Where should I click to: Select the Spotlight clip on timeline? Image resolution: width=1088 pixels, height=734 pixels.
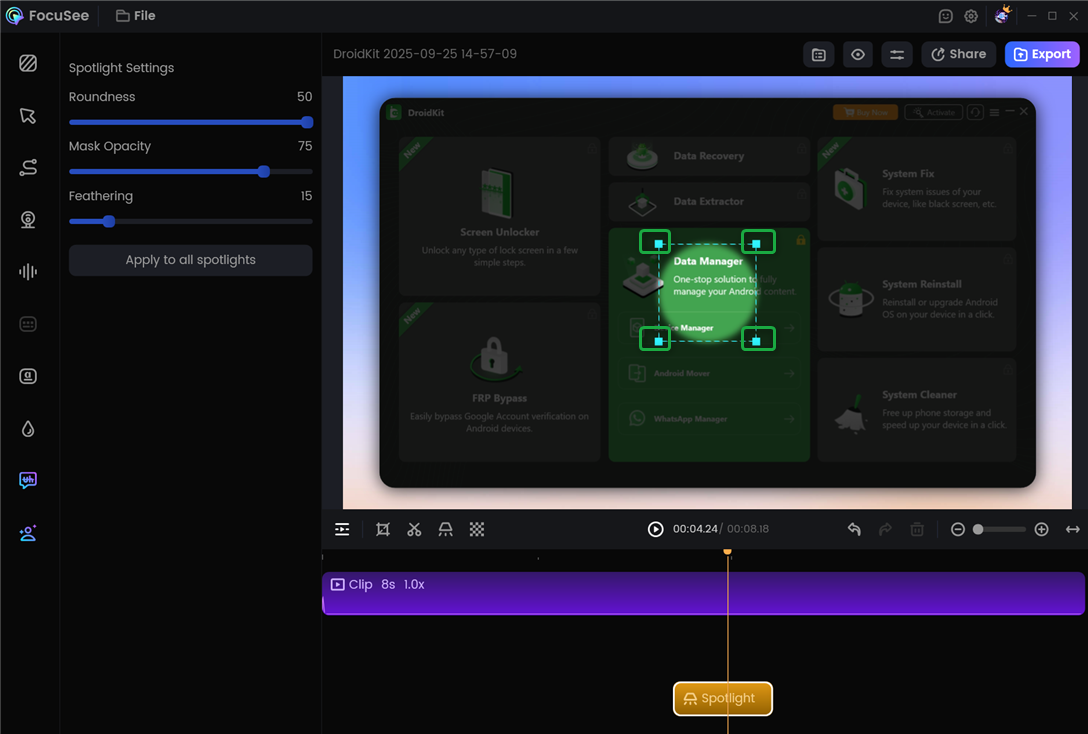click(x=722, y=699)
